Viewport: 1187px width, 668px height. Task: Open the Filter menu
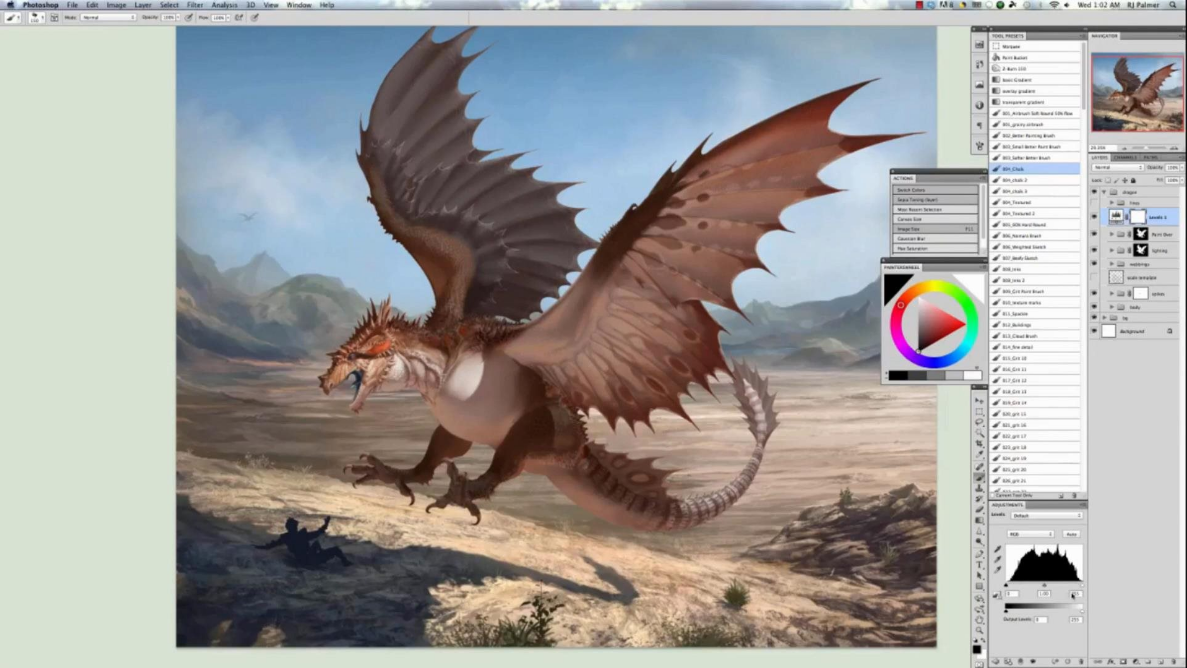pos(195,4)
